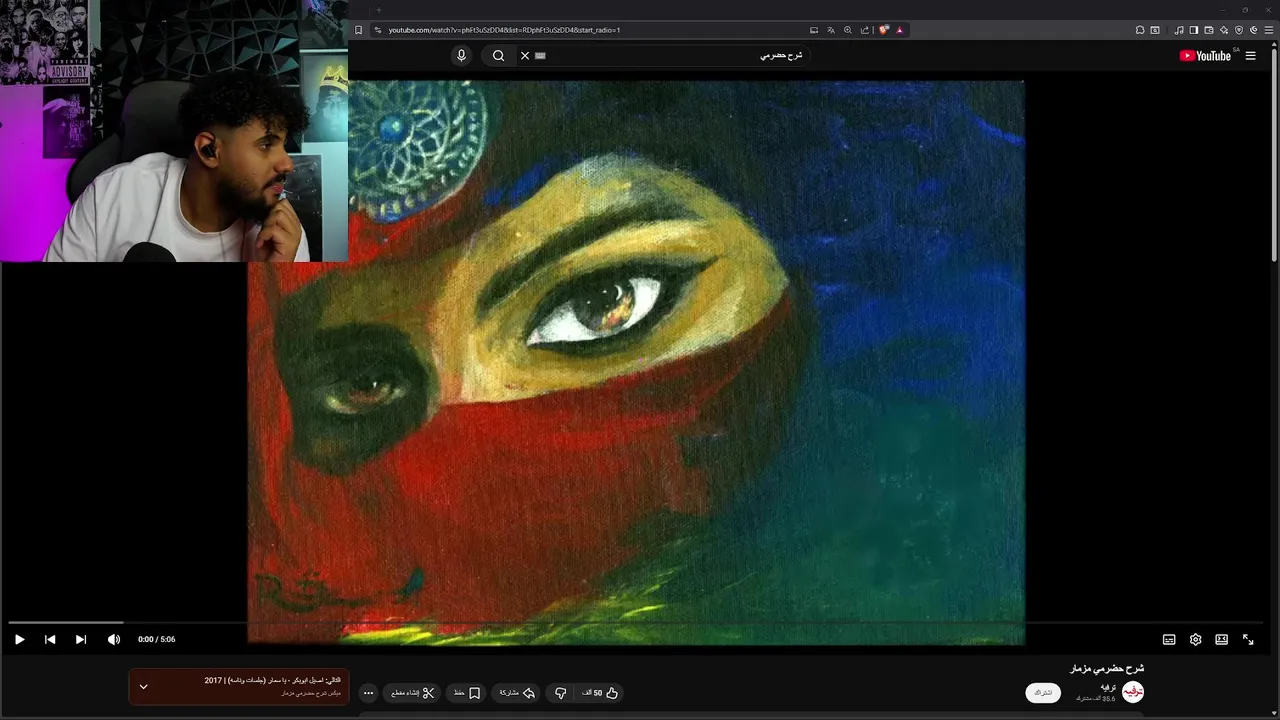Click the media control music note icon
Viewport: 1280px width, 720px height.
coord(1179,30)
